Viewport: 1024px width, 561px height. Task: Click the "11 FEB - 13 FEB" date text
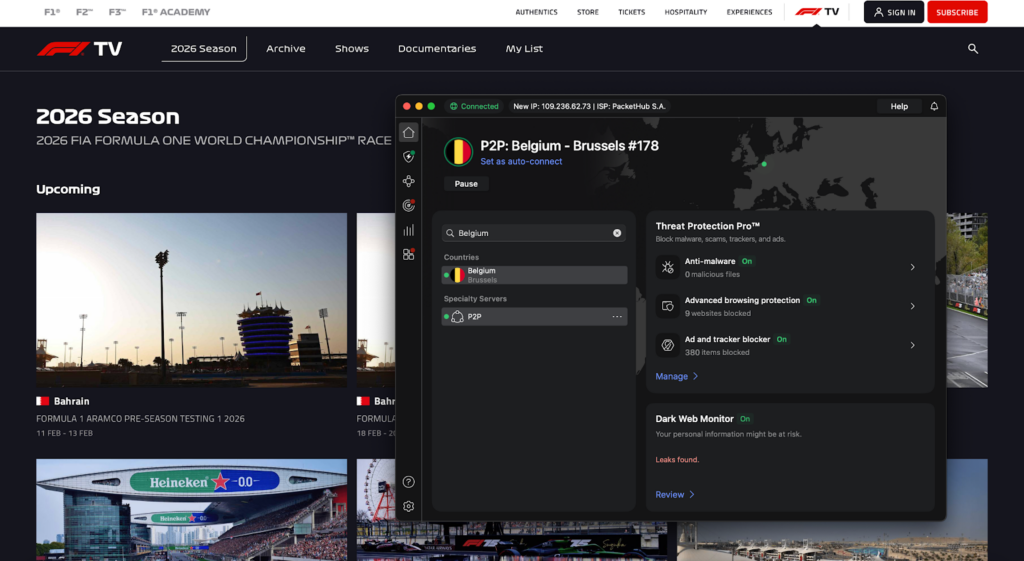click(65, 433)
